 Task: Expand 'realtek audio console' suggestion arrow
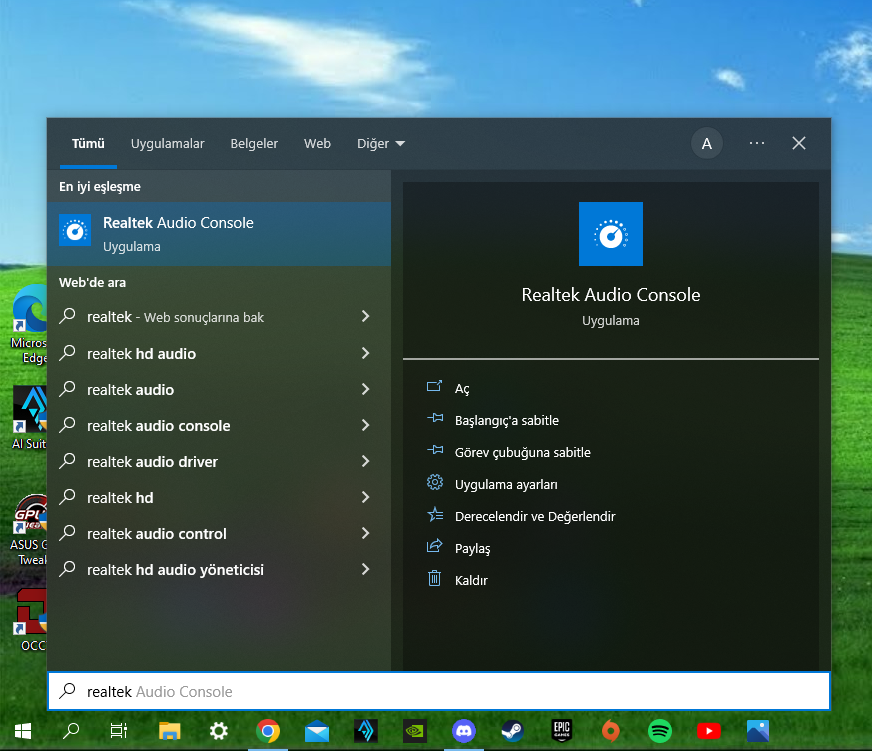pyautogui.click(x=365, y=426)
